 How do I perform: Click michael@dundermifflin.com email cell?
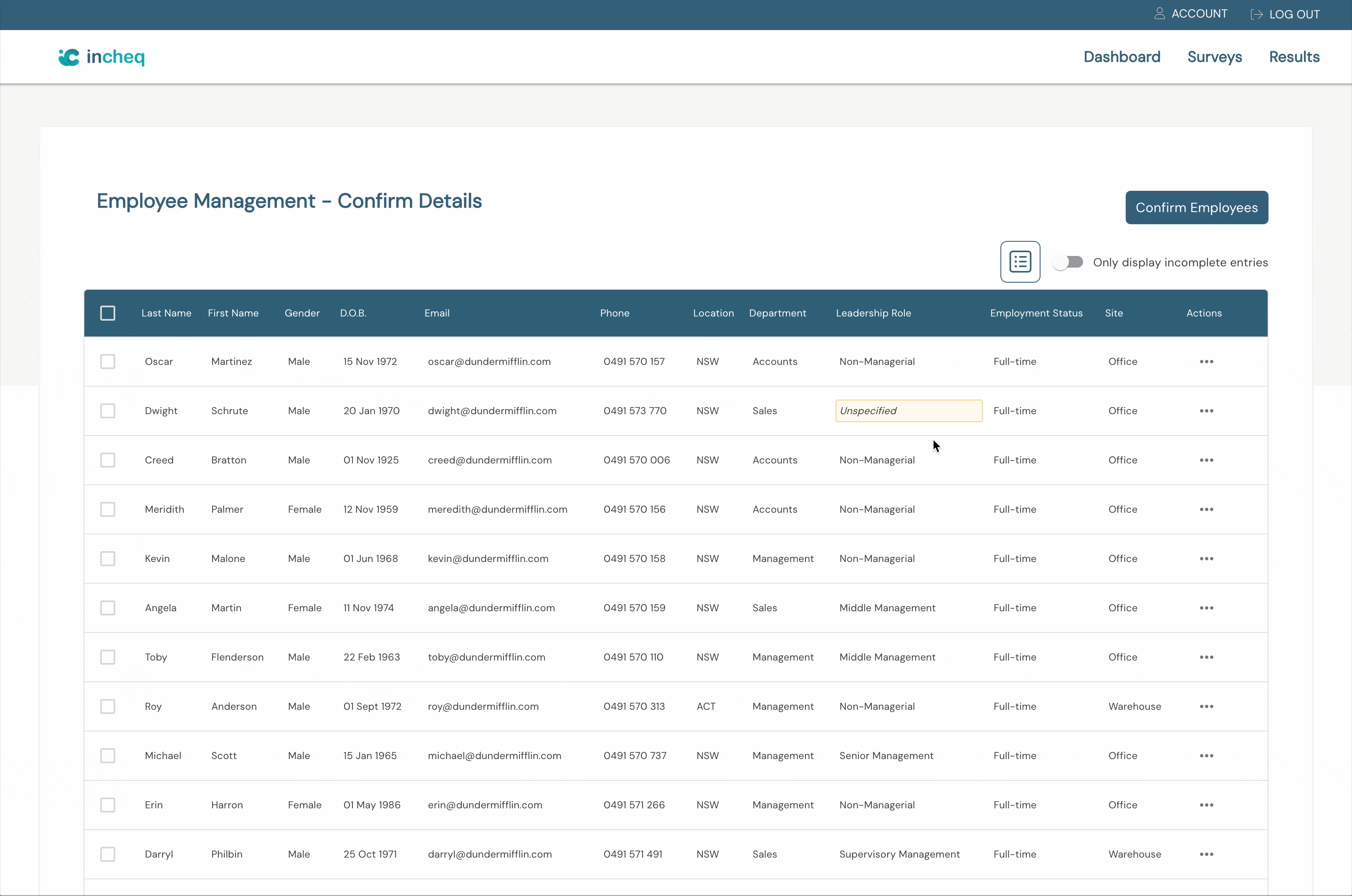494,755
